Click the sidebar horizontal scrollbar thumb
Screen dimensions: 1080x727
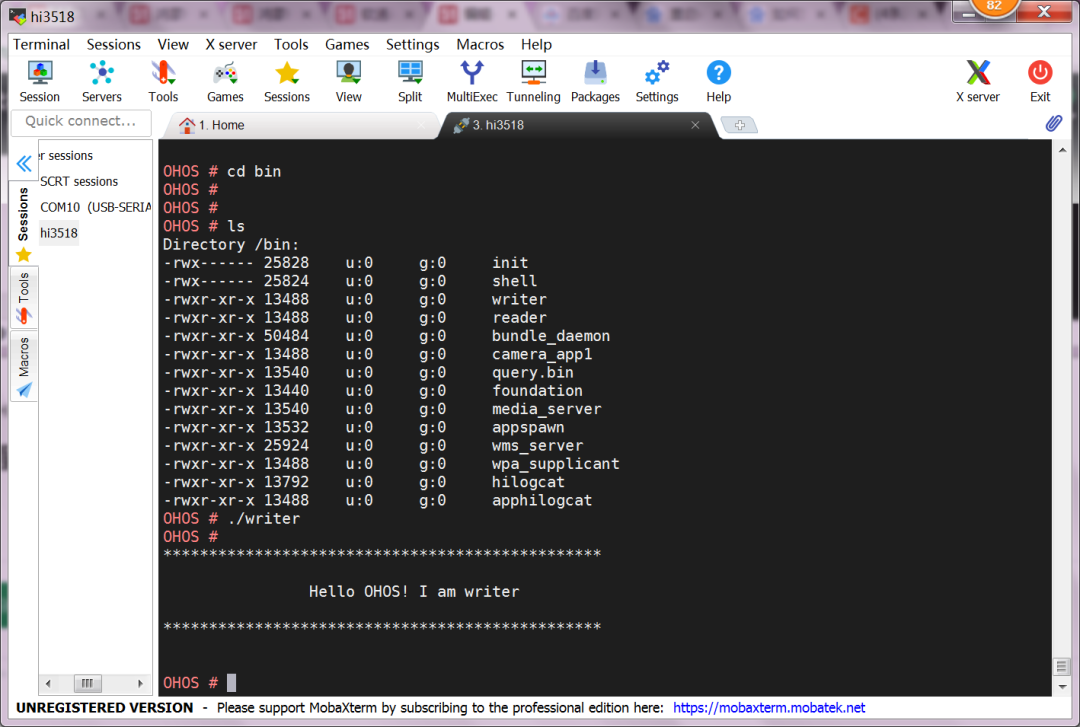pyautogui.click(x=87, y=684)
